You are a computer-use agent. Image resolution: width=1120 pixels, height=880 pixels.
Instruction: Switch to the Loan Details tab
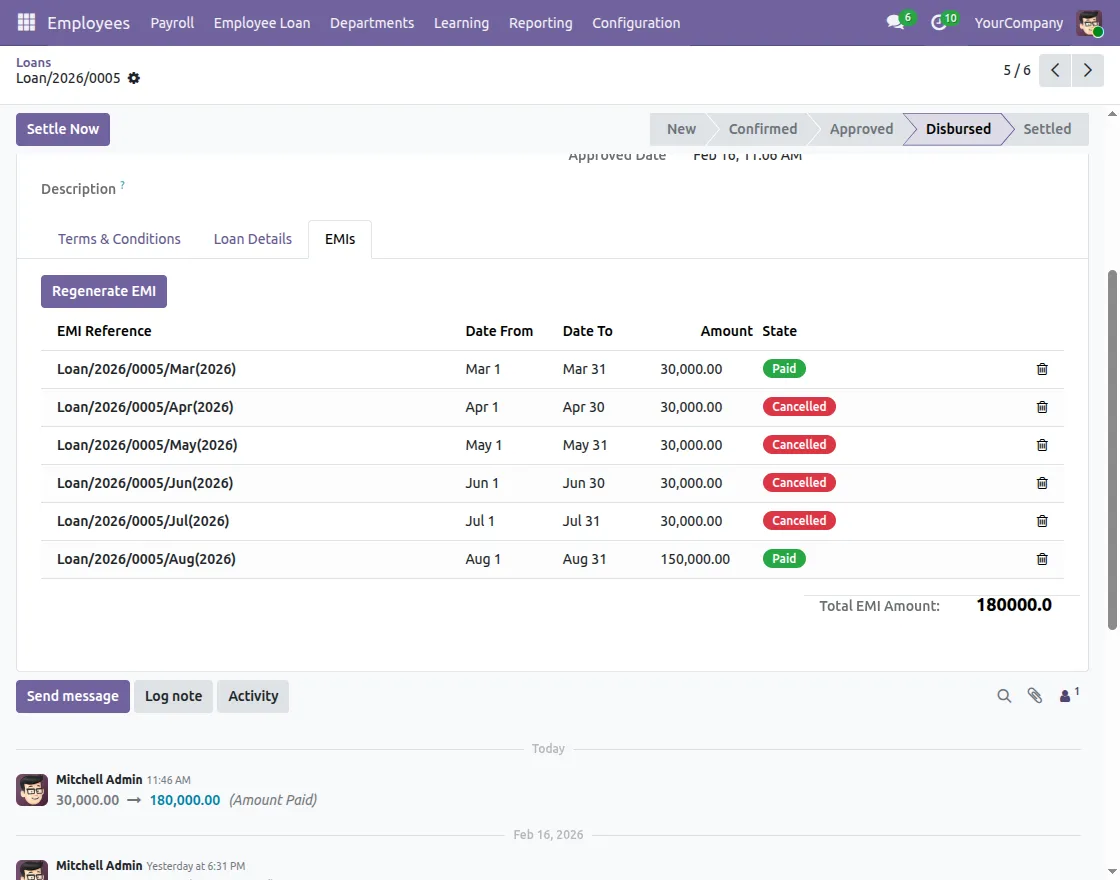tap(253, 239)
